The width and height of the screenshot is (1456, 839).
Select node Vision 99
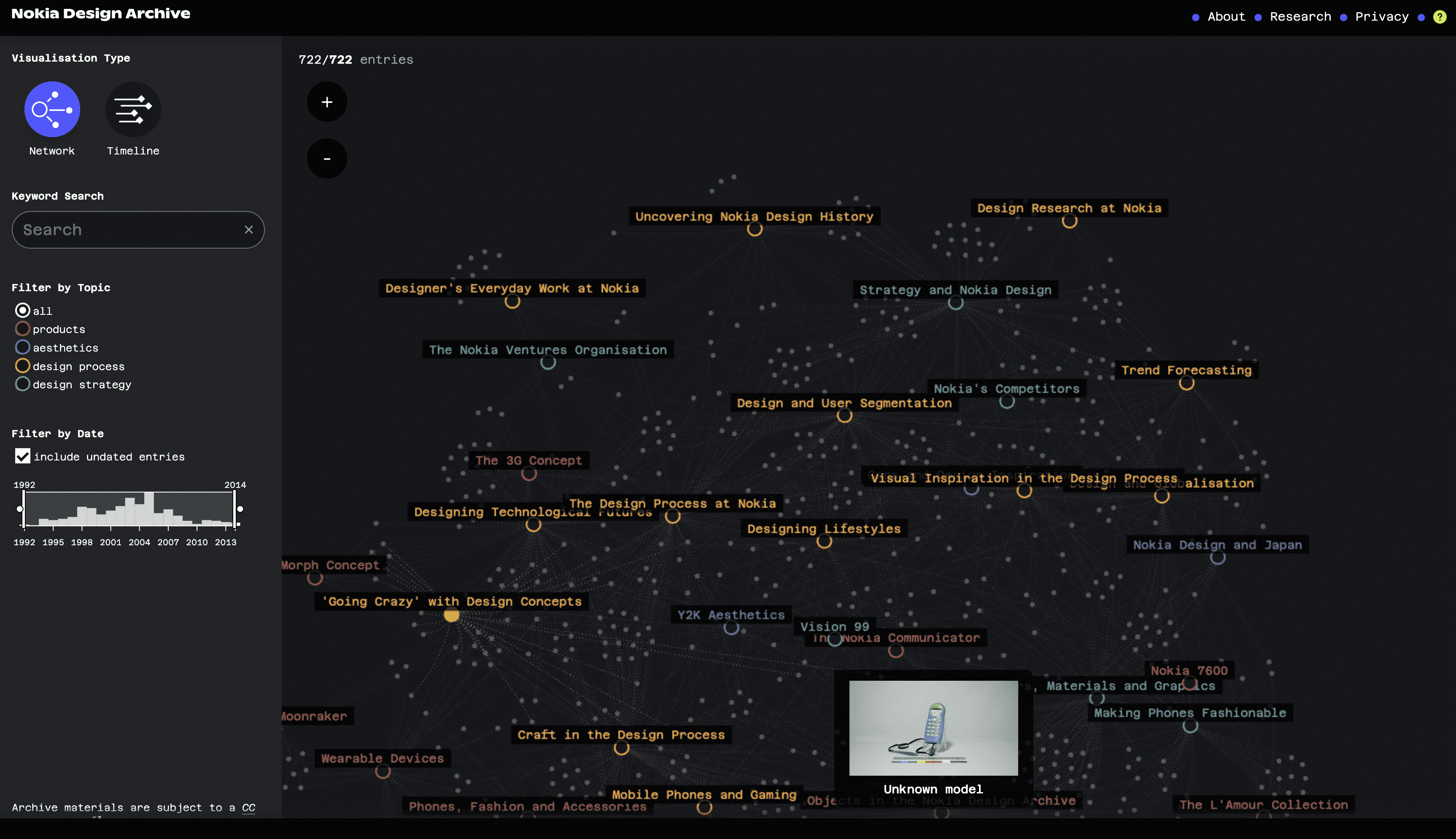point(836,640)
